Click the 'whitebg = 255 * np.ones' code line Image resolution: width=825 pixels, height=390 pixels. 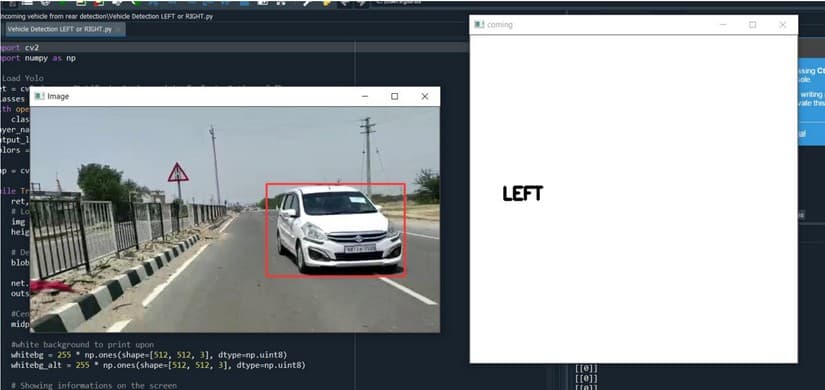149,355
